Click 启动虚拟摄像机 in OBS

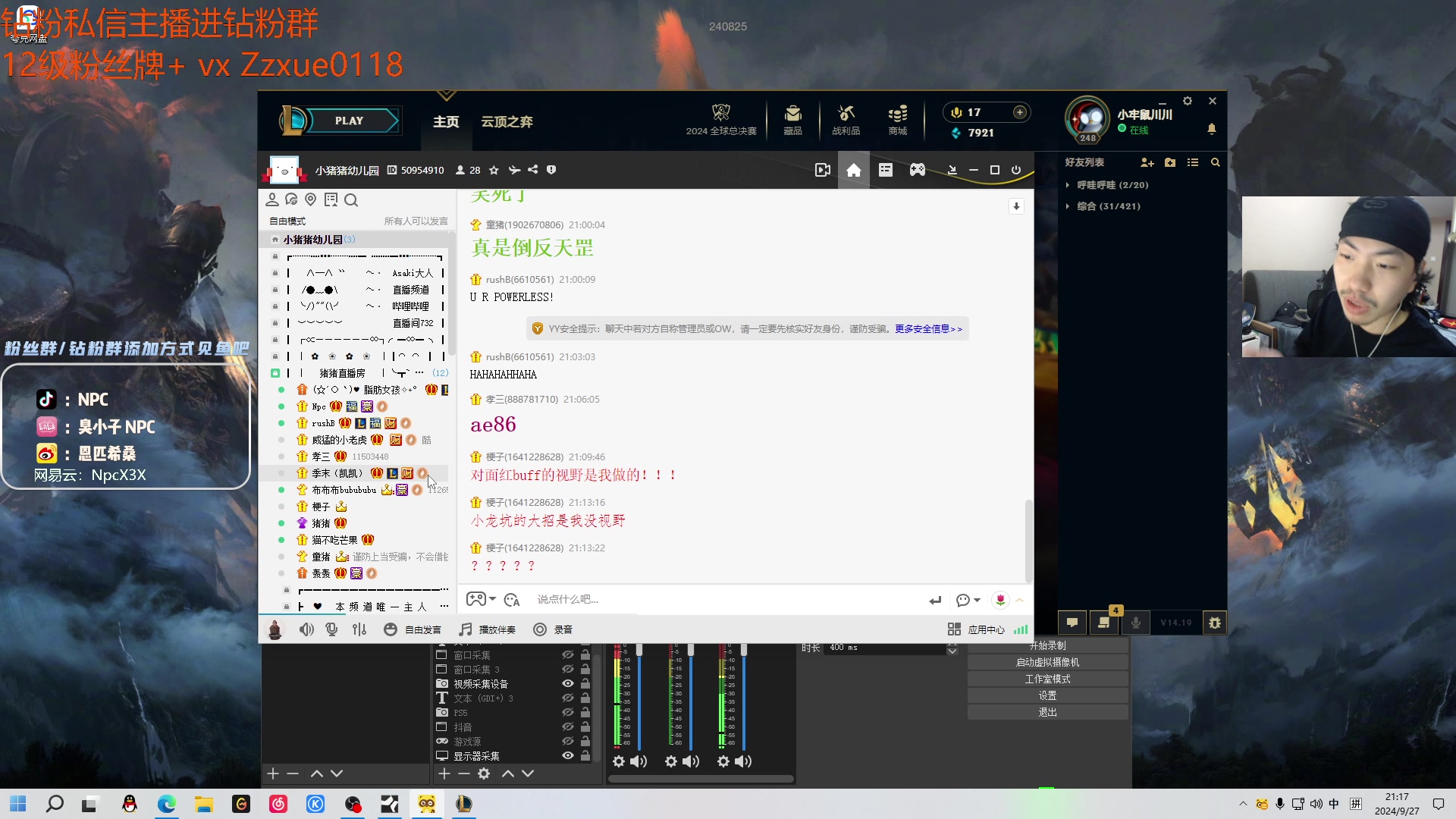point(1047,662)
